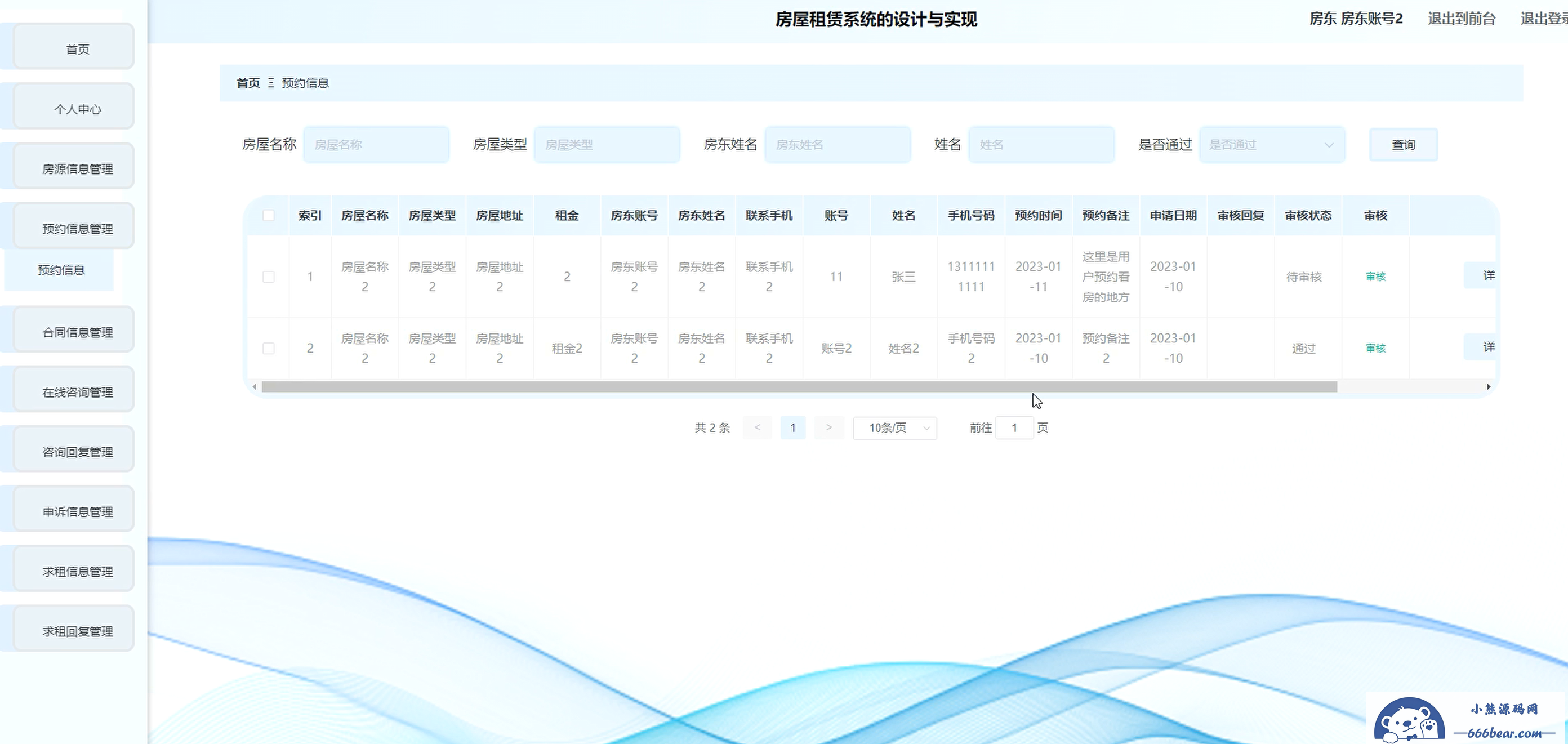The width and height of the screenshot is (1568, 744).
Task: Click the 账号2 cell
Action: 836,348
